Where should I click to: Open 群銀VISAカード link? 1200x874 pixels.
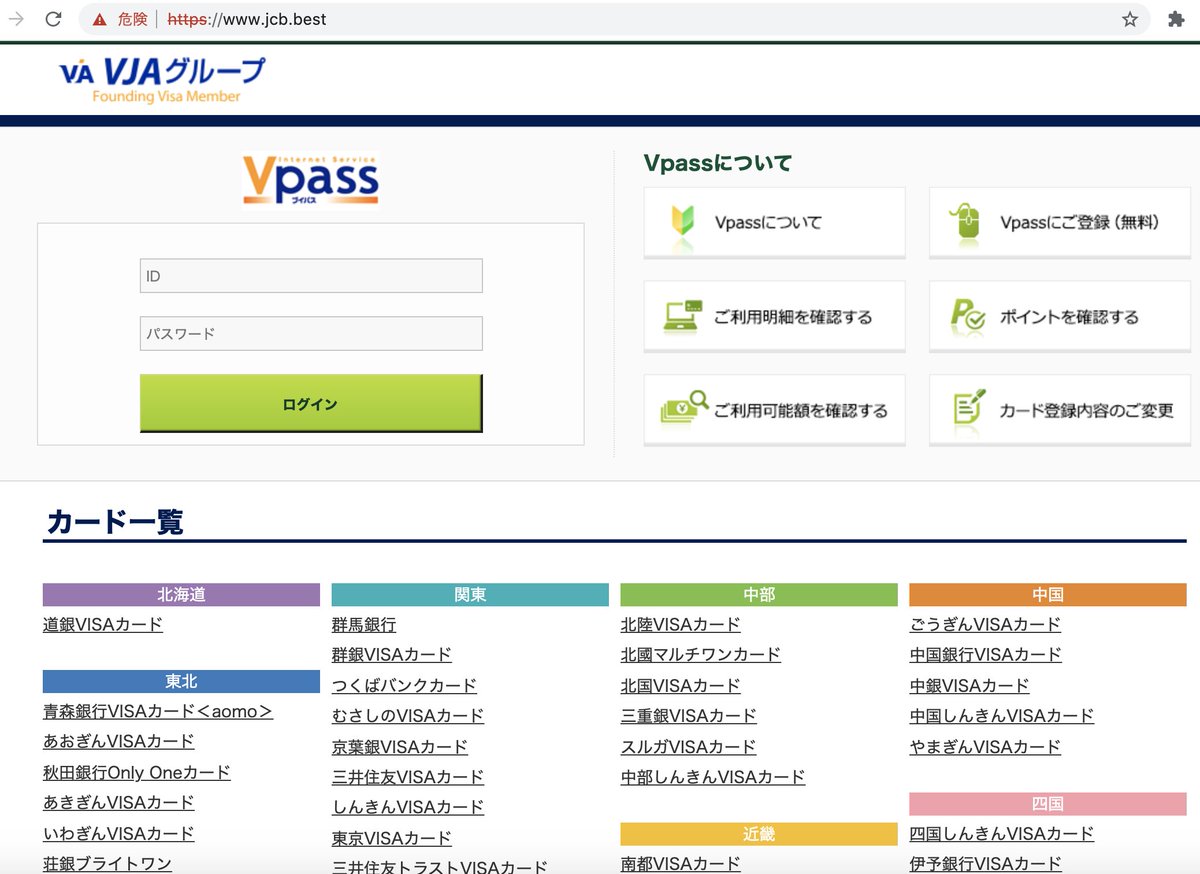point(392,654)
